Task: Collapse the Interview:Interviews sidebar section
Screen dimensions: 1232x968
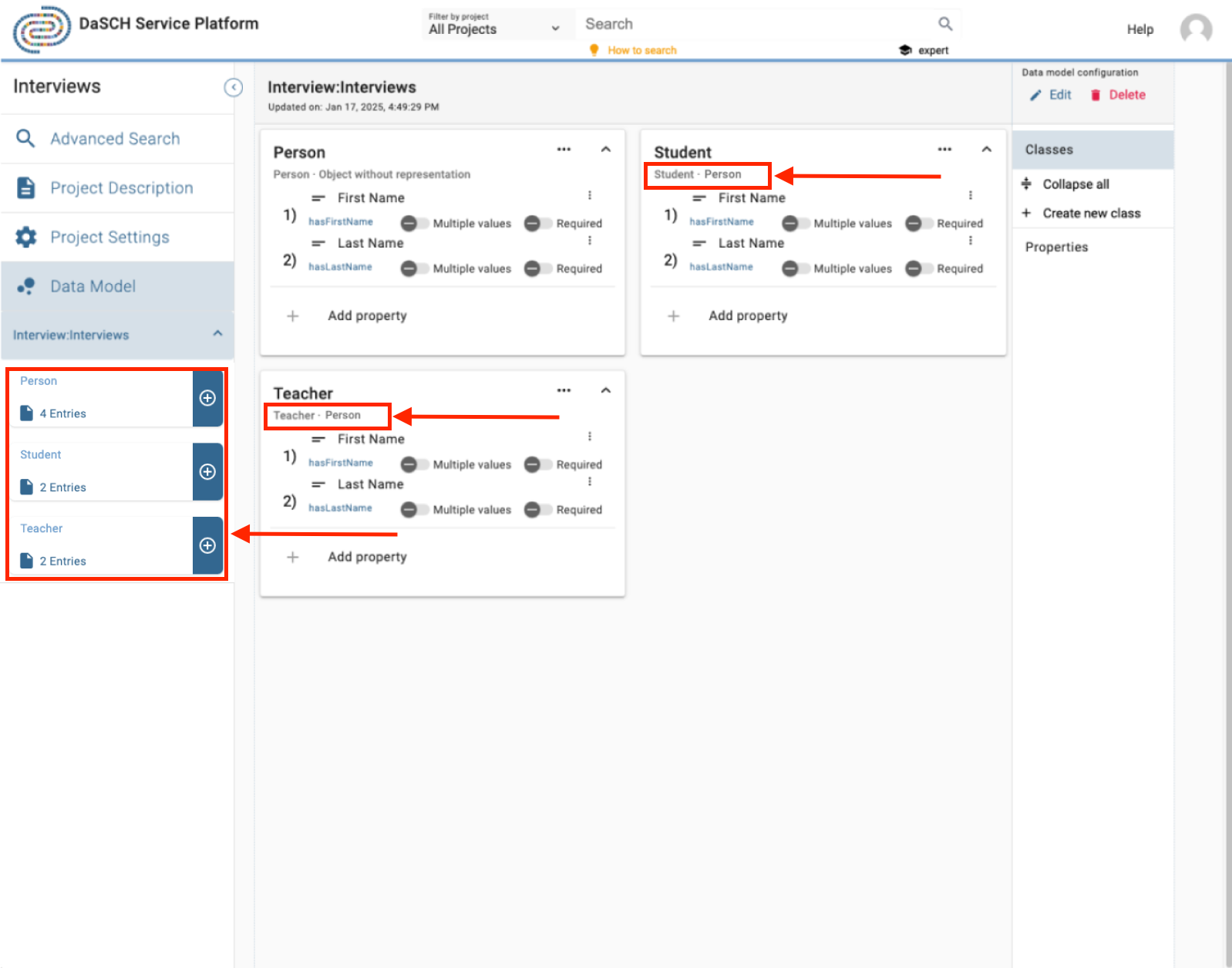Action: pyautogui.click(x=217, y=334)
